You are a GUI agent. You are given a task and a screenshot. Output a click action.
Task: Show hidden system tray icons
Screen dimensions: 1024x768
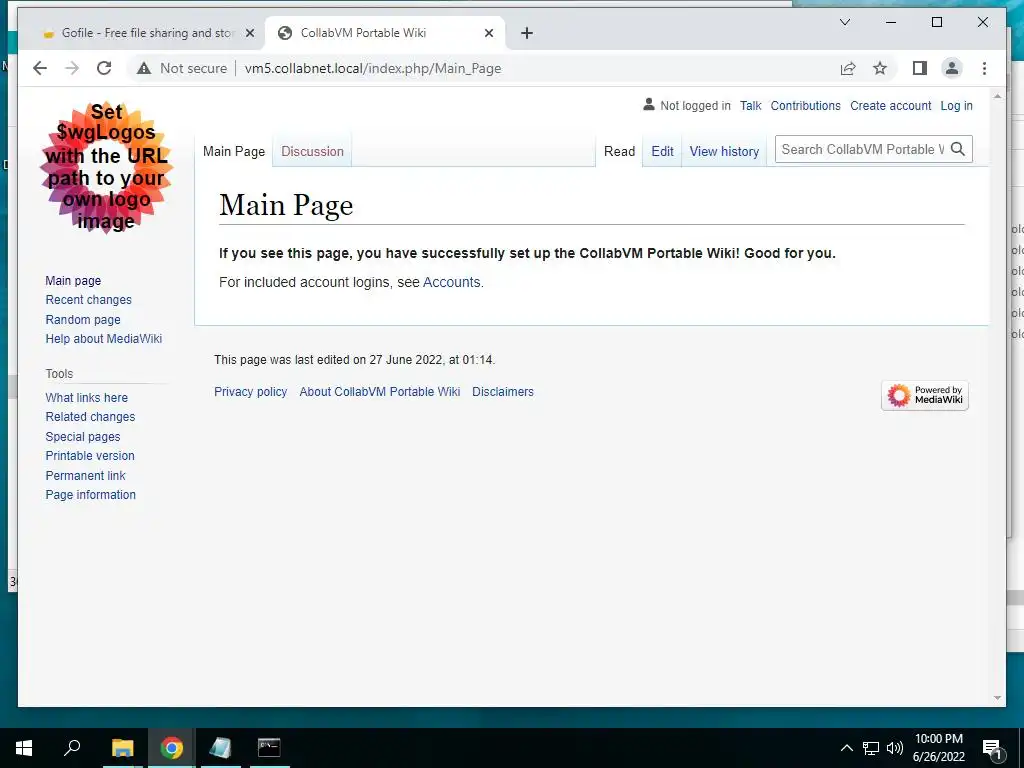[x=846, y=748]
